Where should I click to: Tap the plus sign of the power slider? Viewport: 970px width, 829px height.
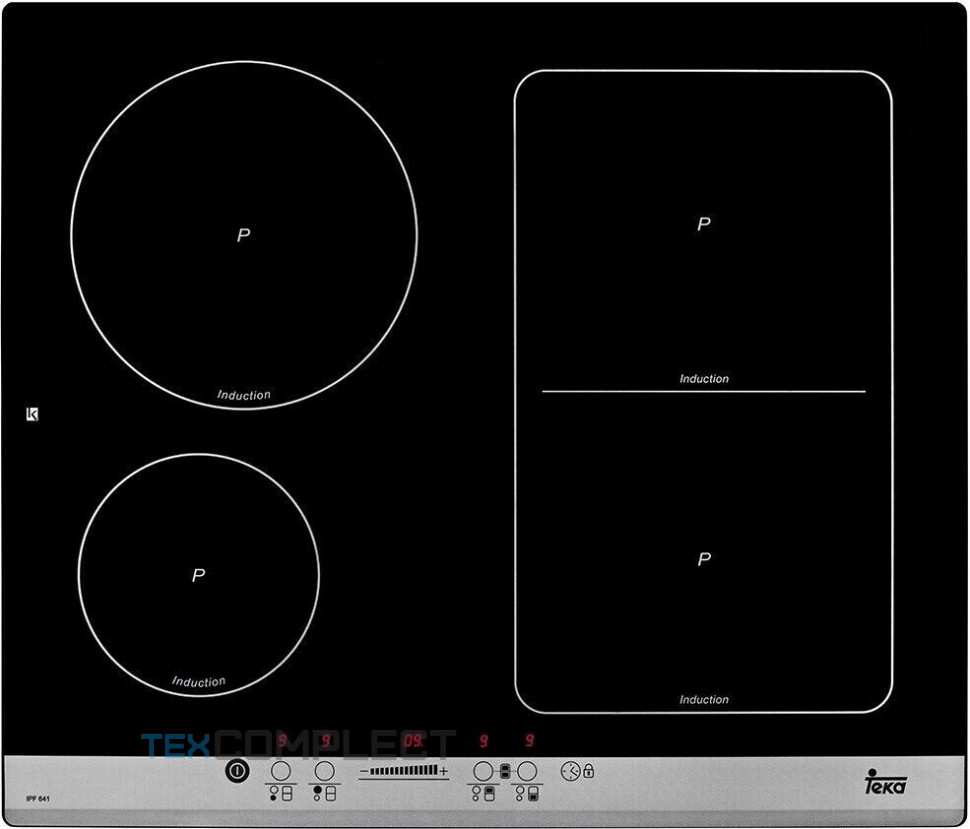coord(444,771)
